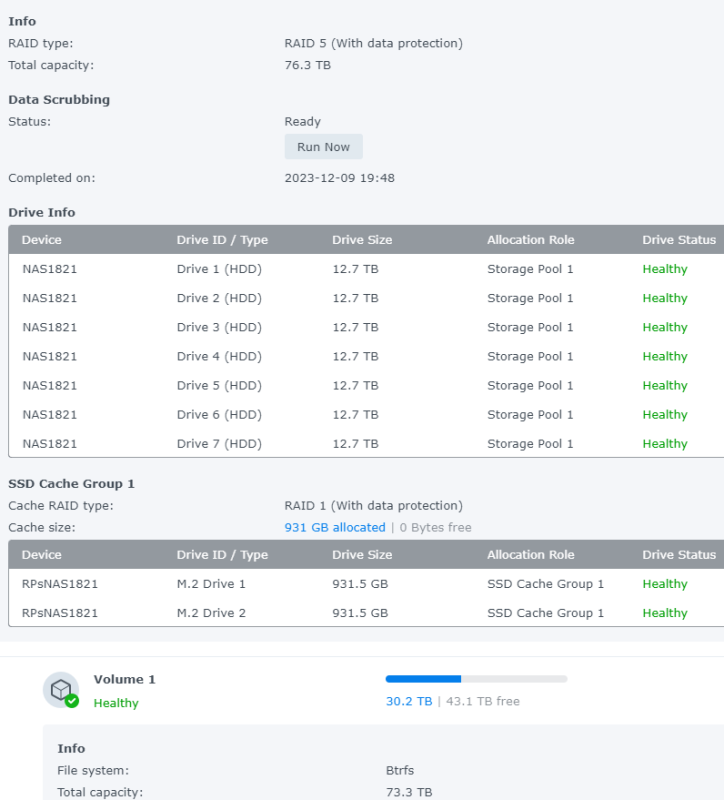Click the Volume 1 title
724x800 pixels.
(x=124, y=680)
